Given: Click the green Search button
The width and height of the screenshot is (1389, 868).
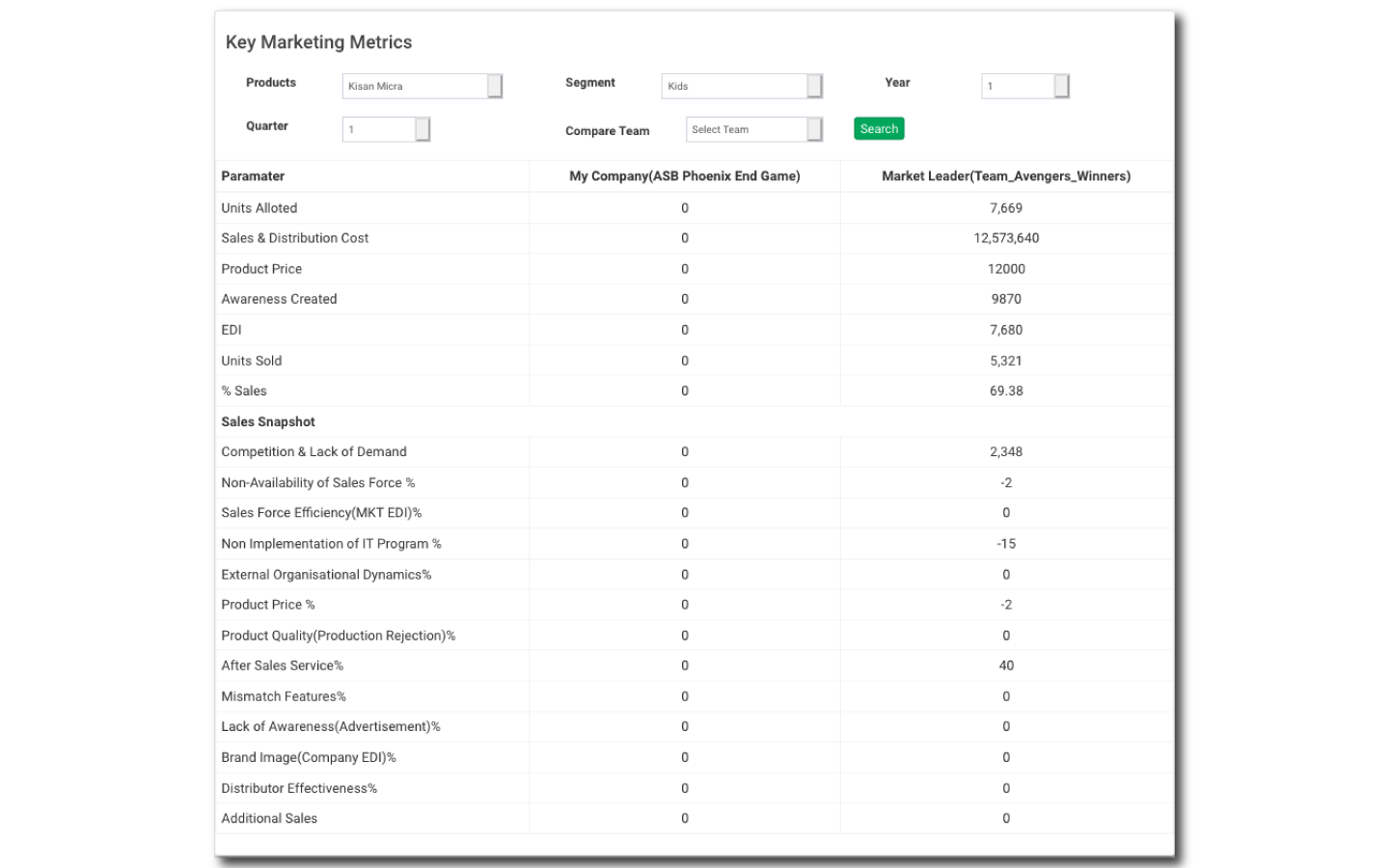Looking at the screenshot, I should pyautogui.click(x=878, y=128).
